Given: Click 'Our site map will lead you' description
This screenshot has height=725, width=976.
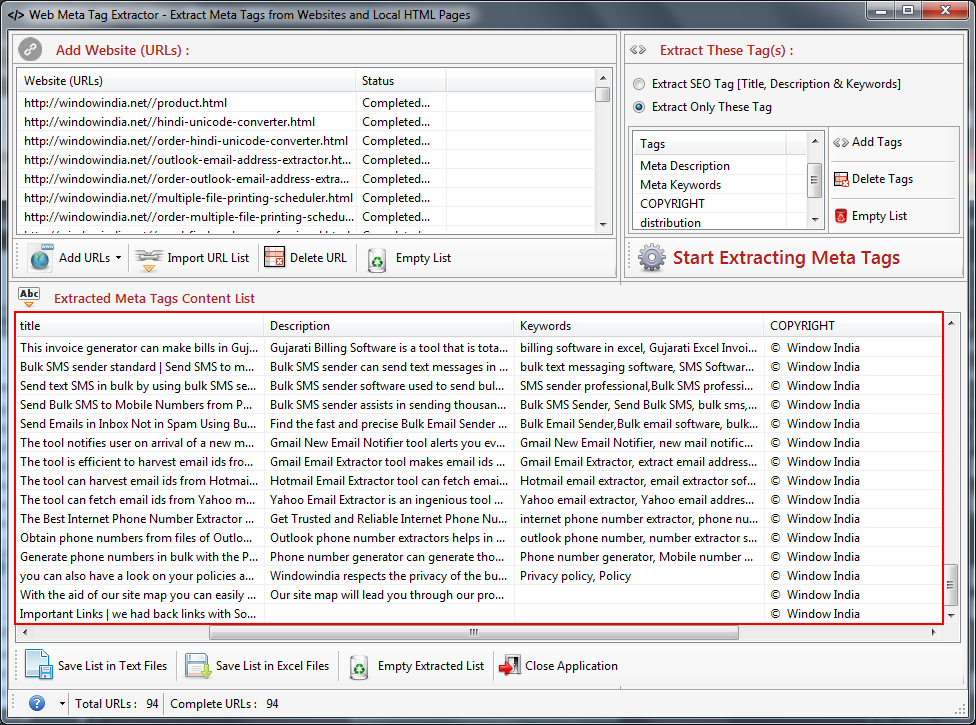Looking at the screenshot, I should (387, 595).
